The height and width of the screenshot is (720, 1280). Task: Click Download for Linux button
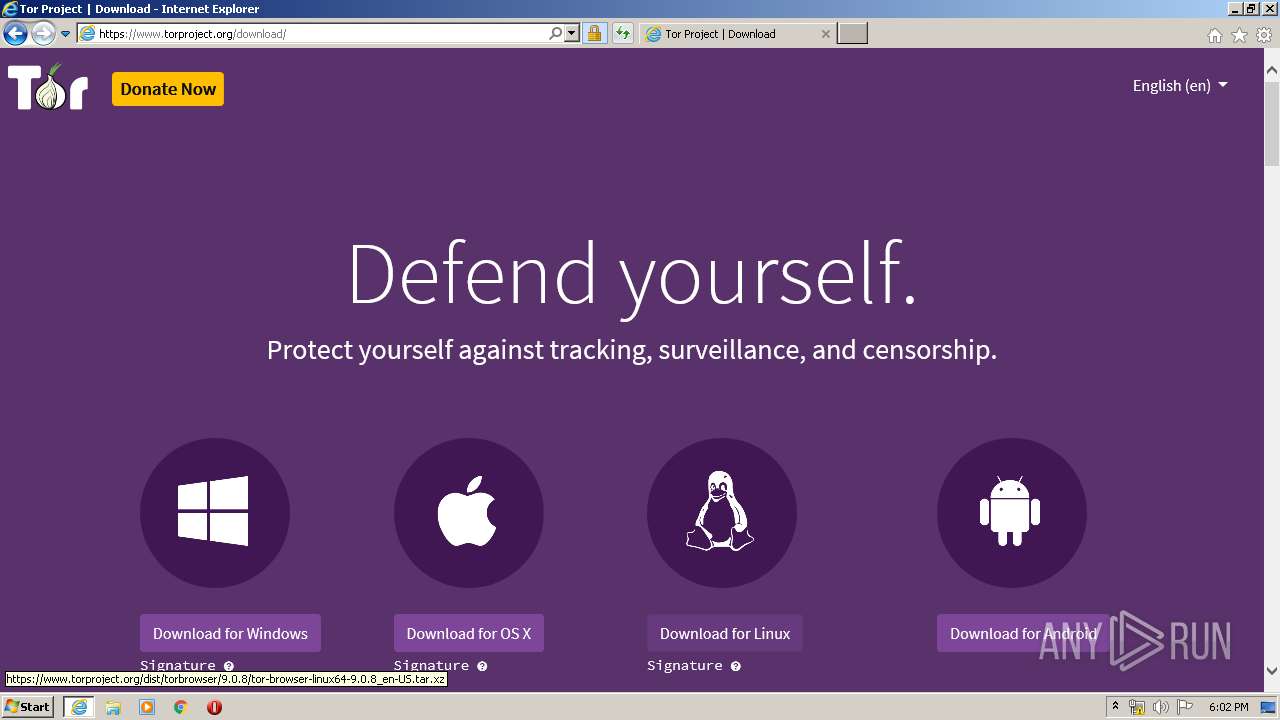pos(725,633)
